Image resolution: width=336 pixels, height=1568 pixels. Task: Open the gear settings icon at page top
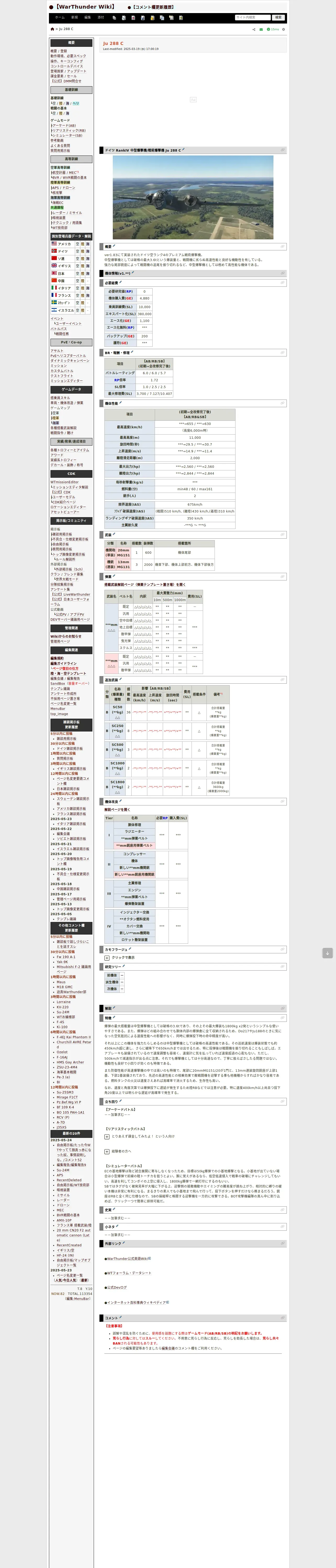pyautogui.click(x=284, y=29)
